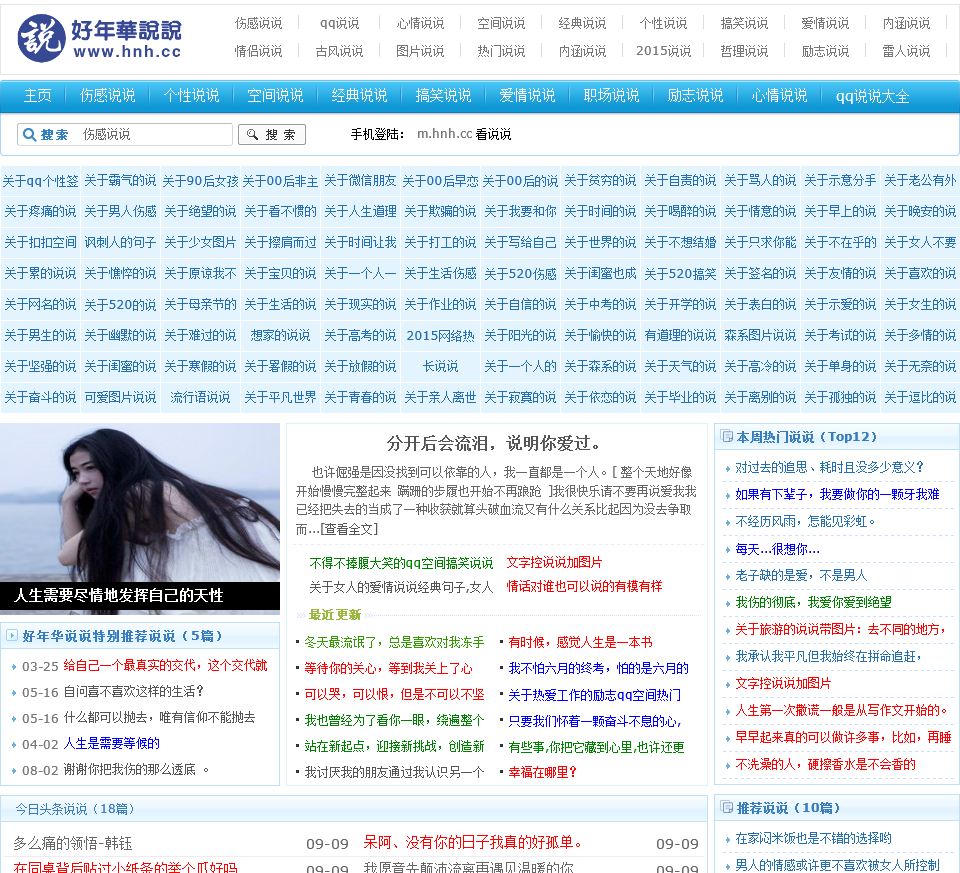Image resolution: width=960 pixels, height=873 pixels.
Task: Open 在家闷米饭也是不错的选择哟
Action: [x=813, y=838]
